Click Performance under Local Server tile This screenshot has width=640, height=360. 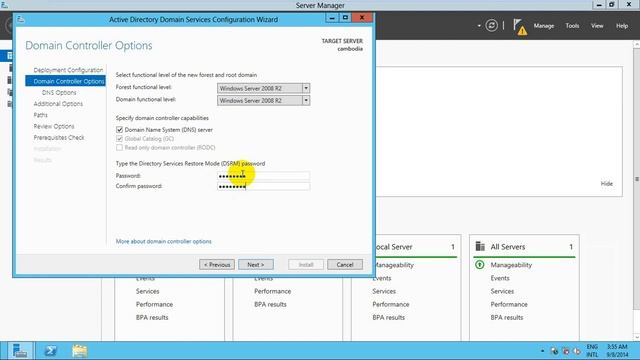click(x=391, y=304)
